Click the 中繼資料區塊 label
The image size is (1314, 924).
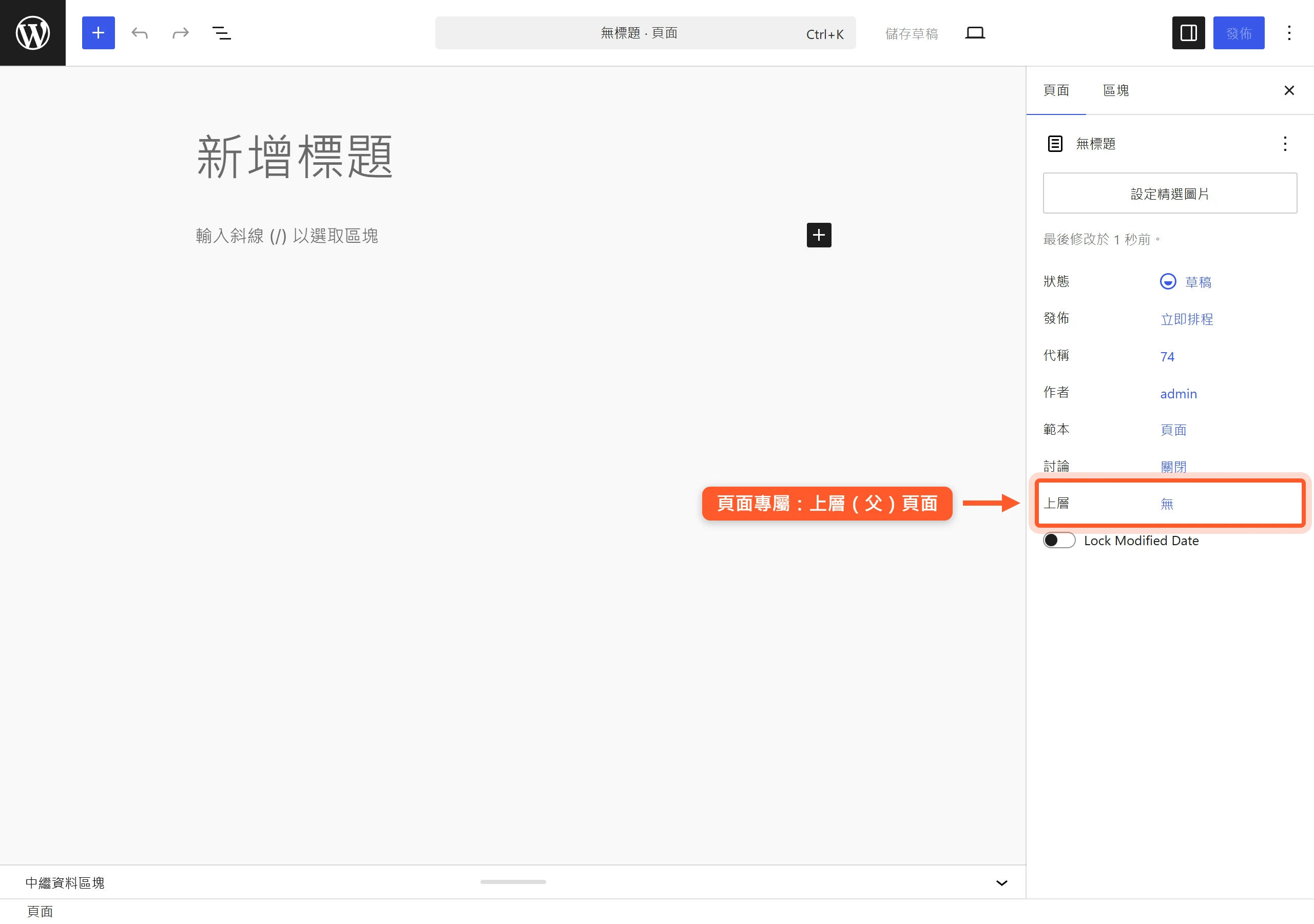(65, 883)
